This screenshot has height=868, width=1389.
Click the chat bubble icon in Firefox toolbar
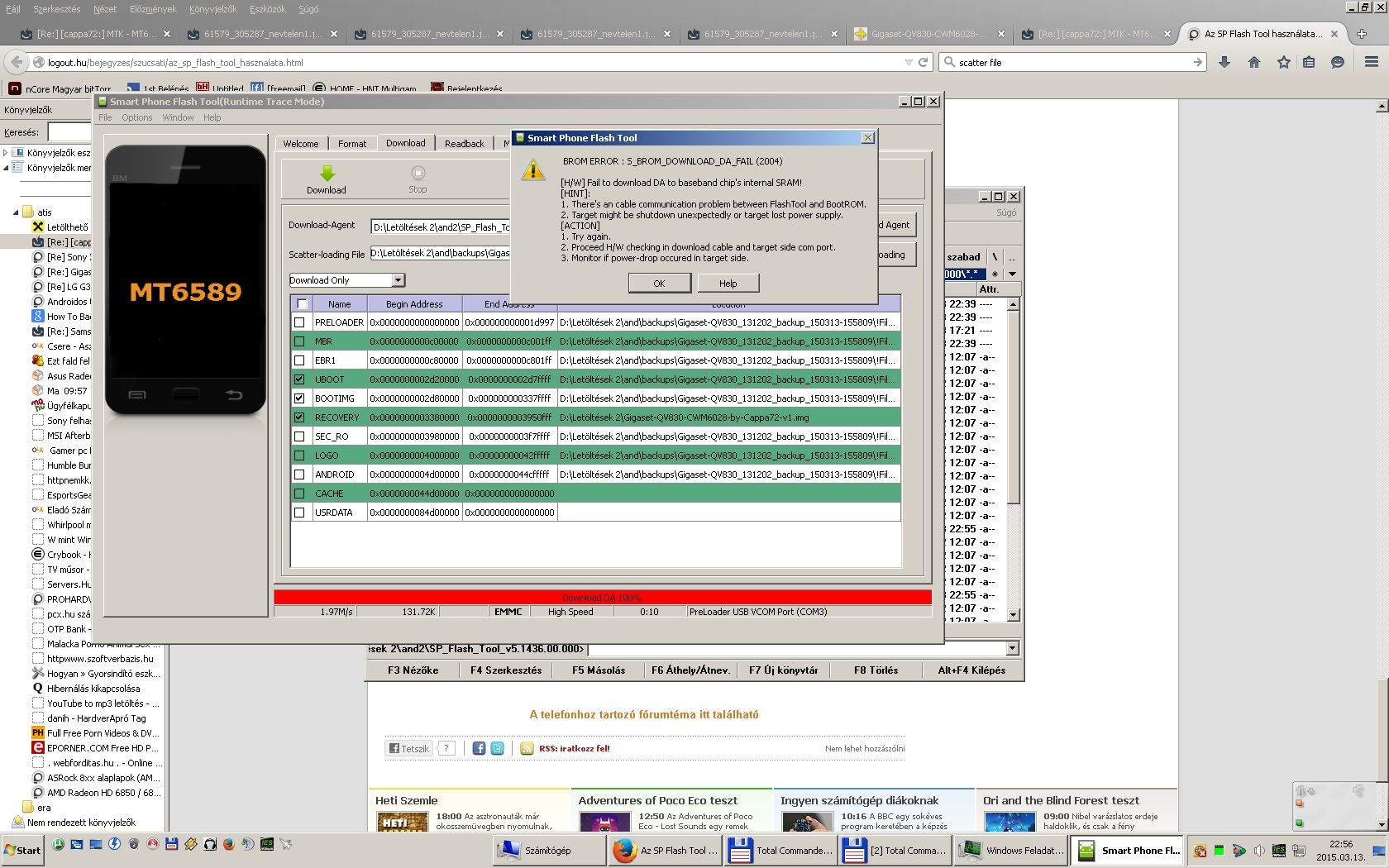(x=1338, y=62)
